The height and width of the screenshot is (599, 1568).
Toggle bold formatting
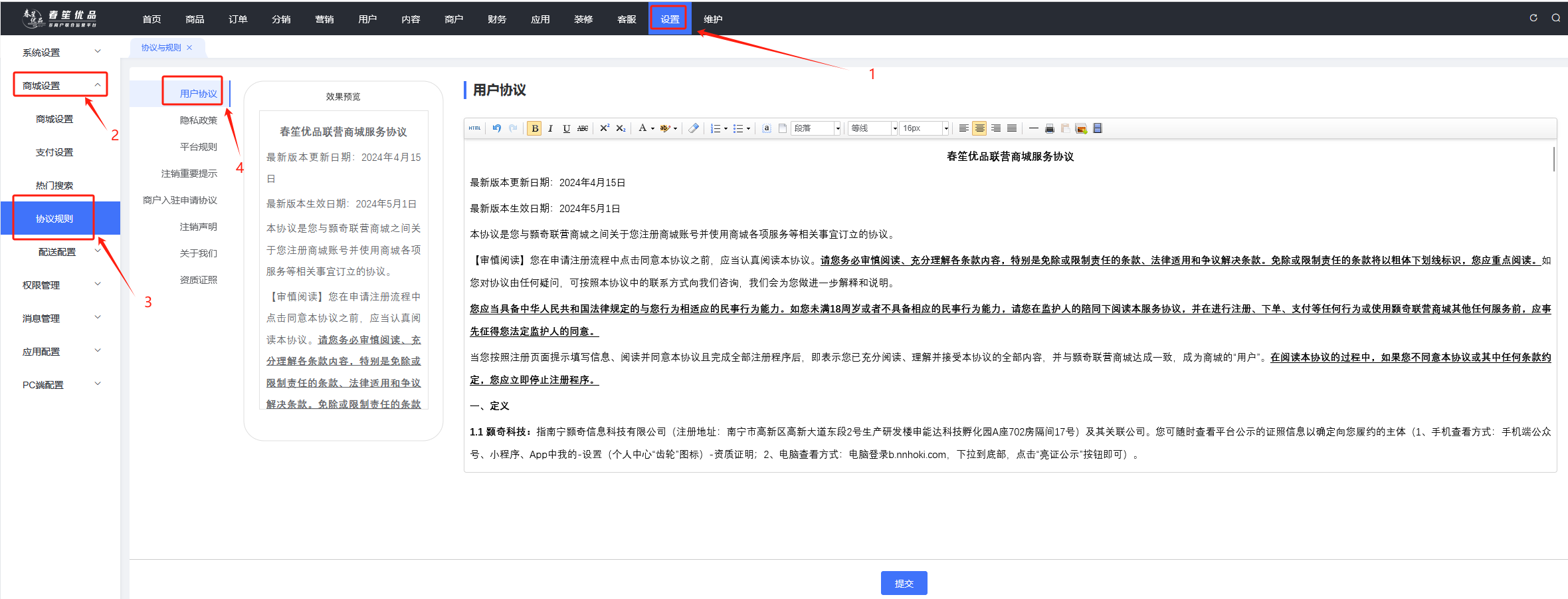pos(535,128)
